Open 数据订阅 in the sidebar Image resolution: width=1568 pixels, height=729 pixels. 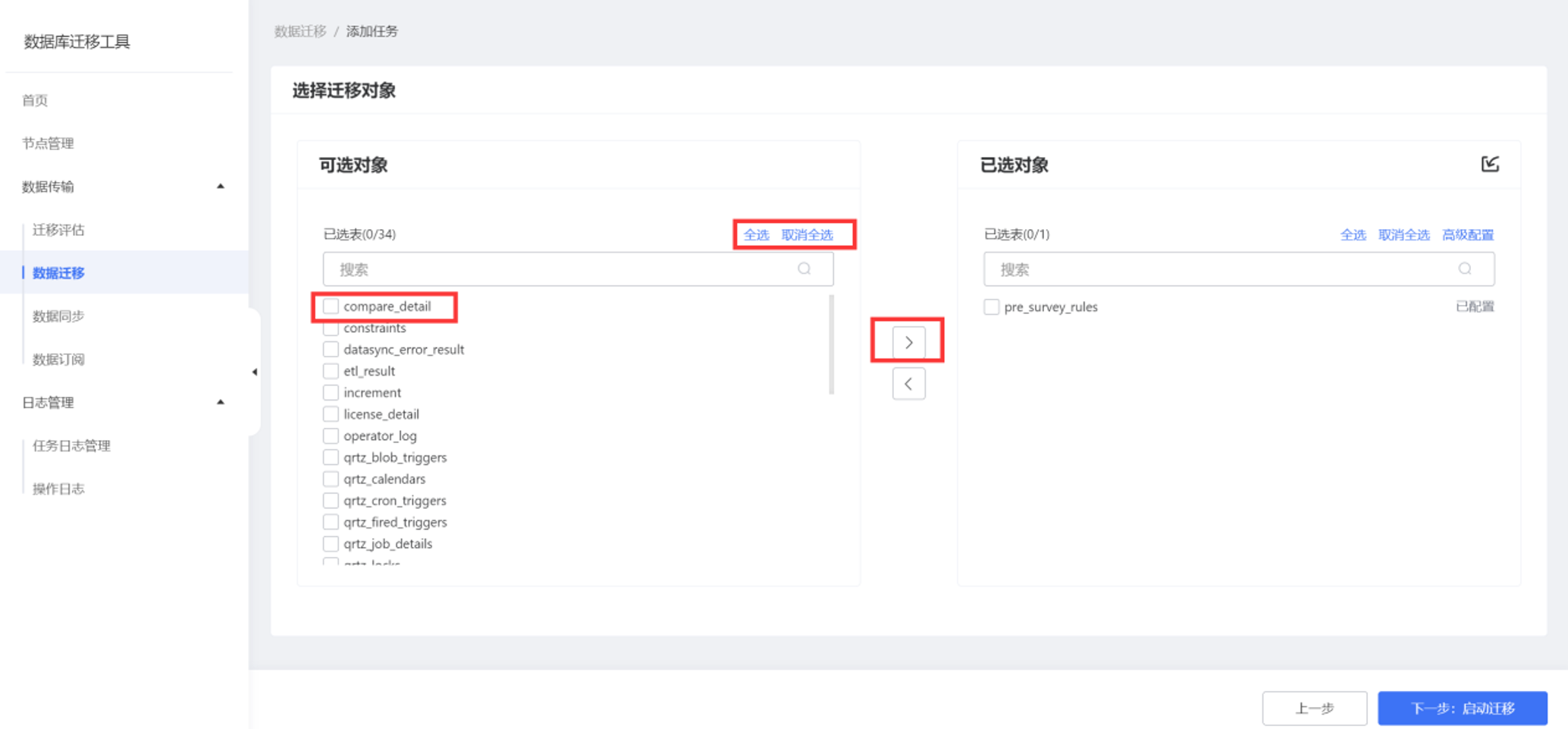click(58, 360)
